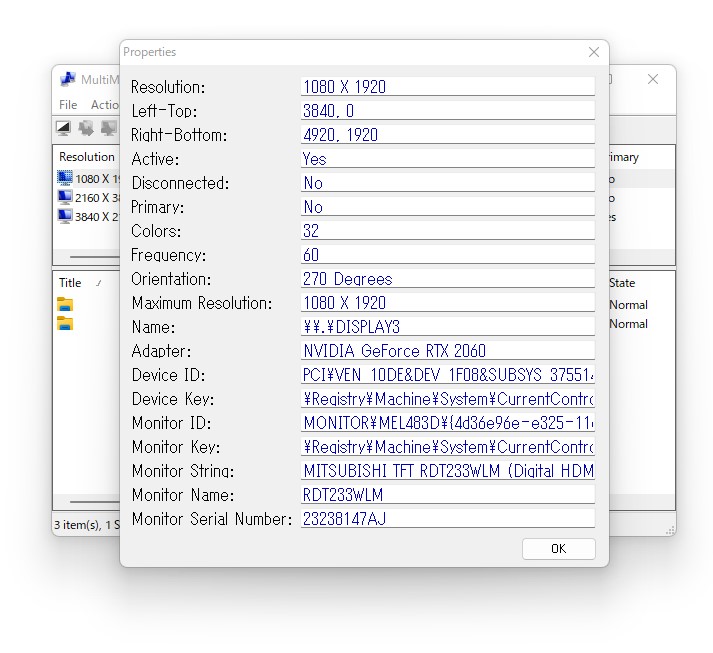
Task: Click the 'Orientation:' label text
Action: coord(171,279)
